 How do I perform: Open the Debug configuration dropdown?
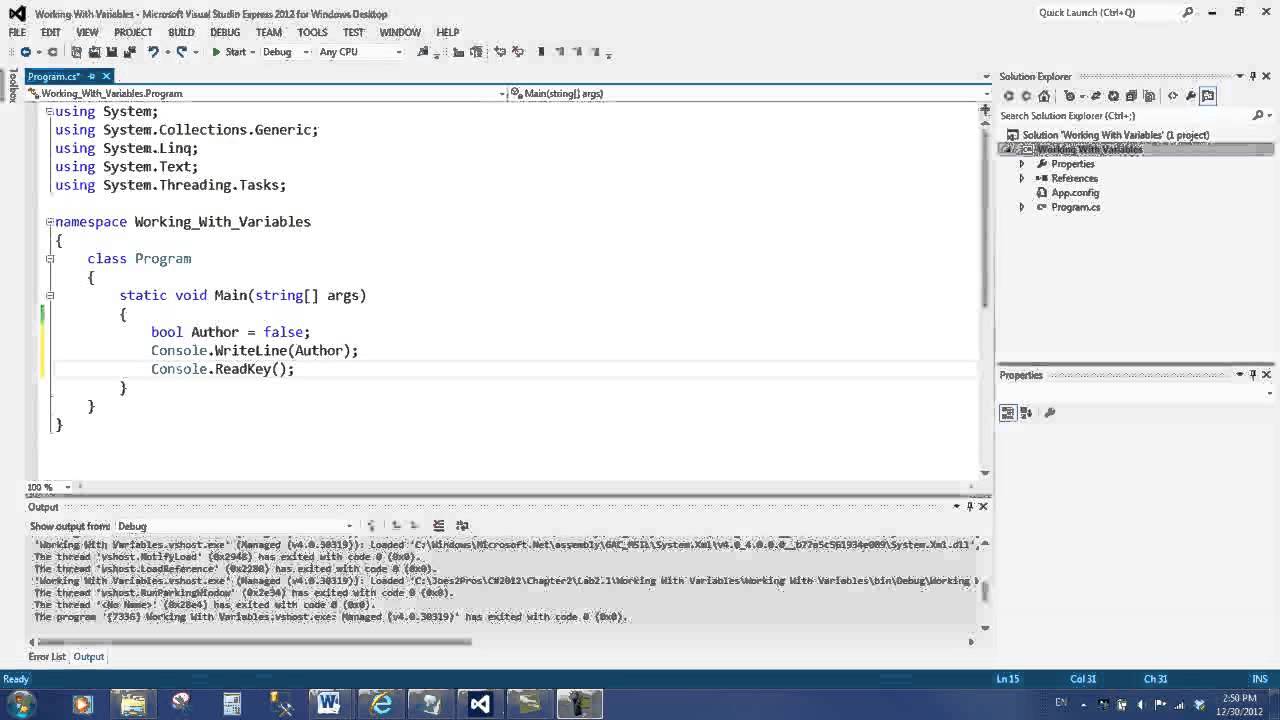pyautogui.click(x=286, y=52)
